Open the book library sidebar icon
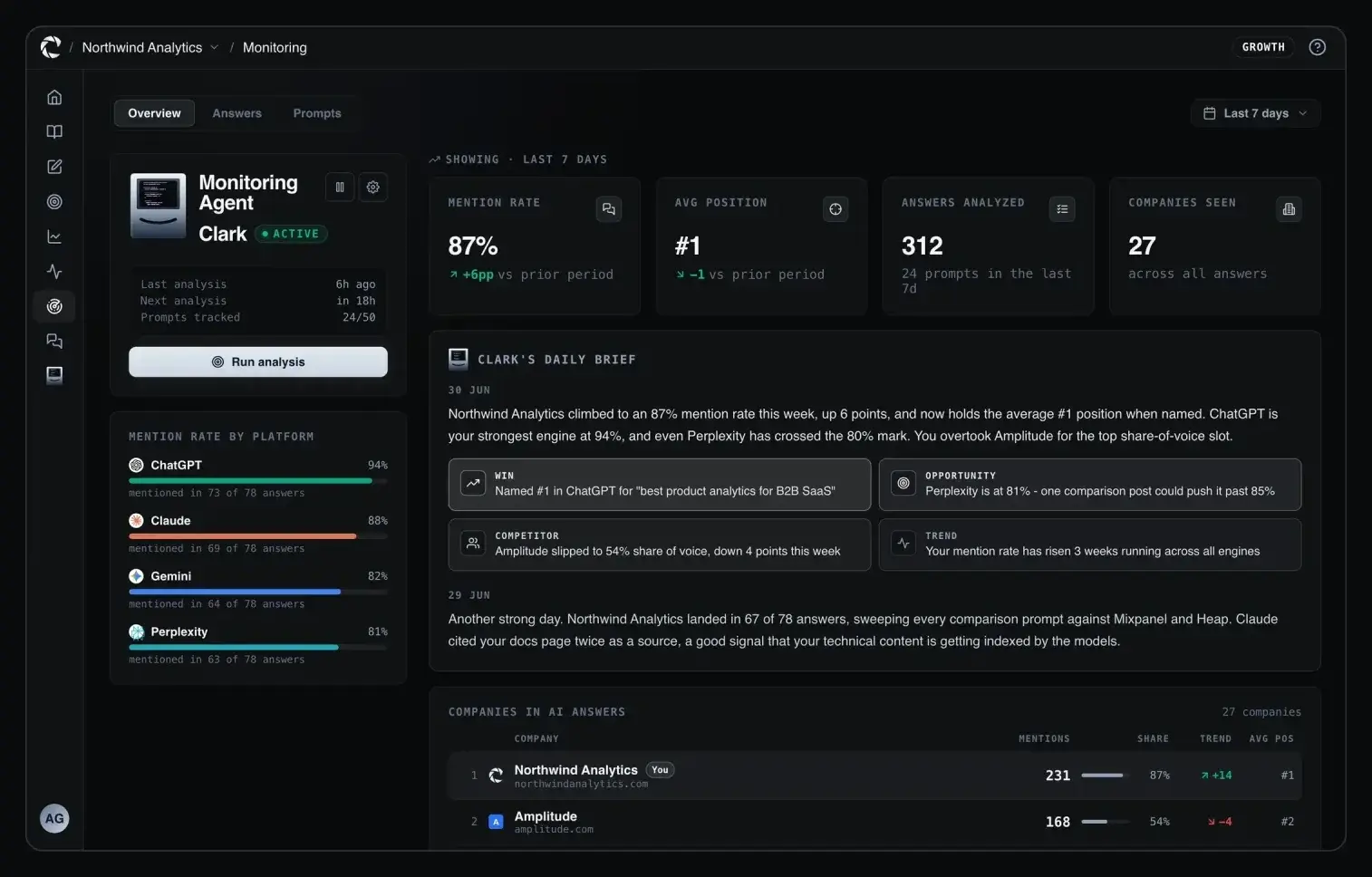This screenshot has height=877, width=1372. click(x=54, y=132)
